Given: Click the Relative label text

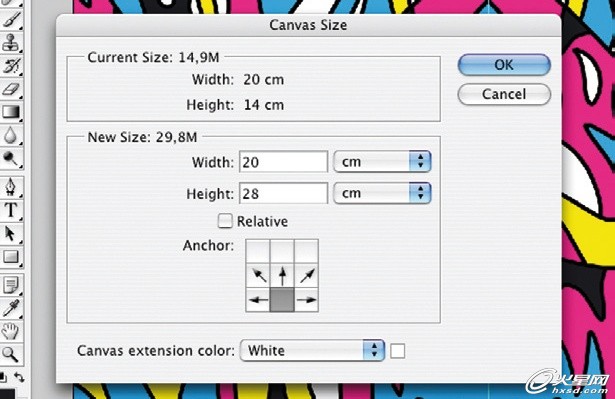Looking at the screenshot, I should point(262,222).
